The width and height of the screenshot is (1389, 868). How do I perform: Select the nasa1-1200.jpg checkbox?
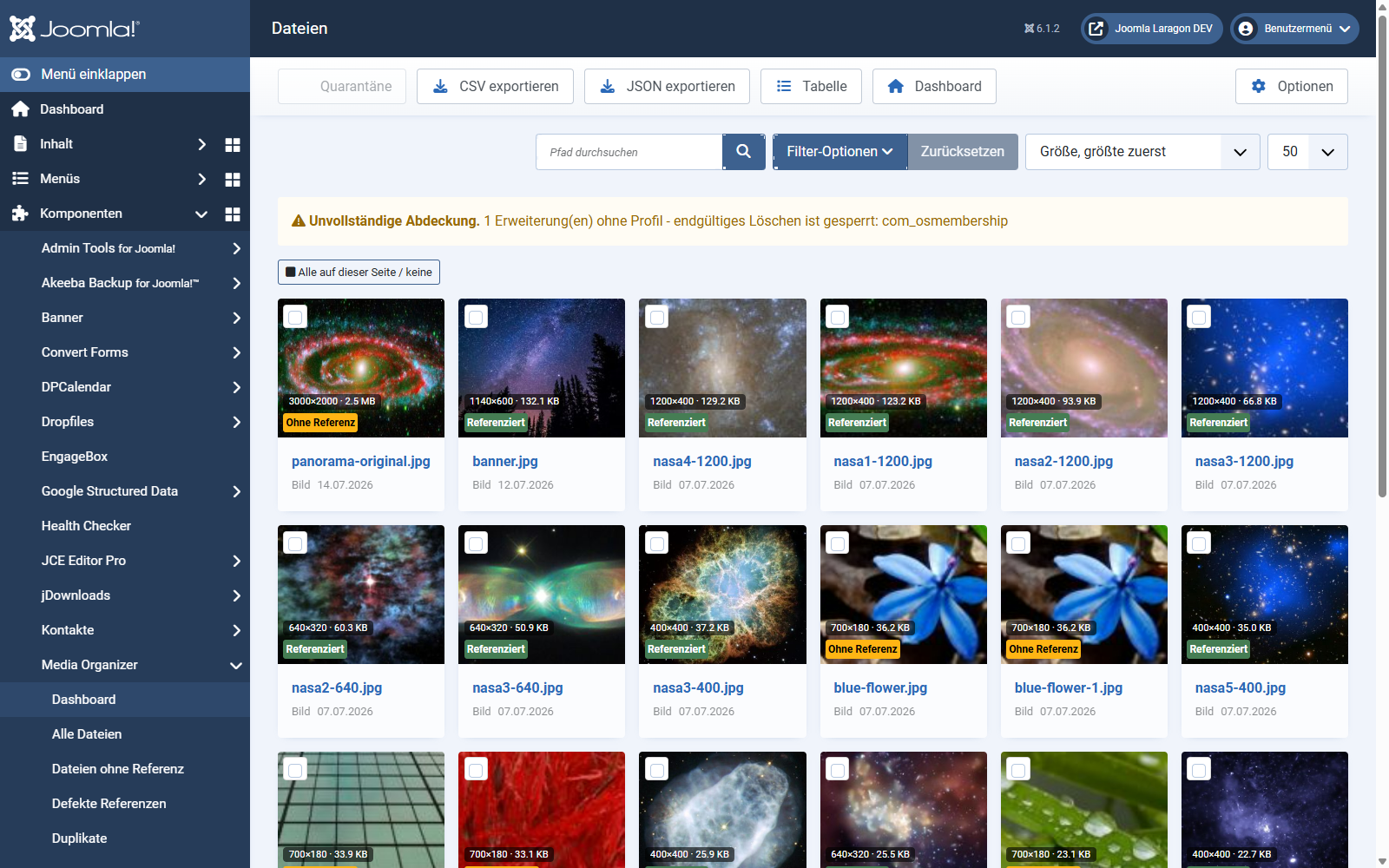click(x=838, y=317)
